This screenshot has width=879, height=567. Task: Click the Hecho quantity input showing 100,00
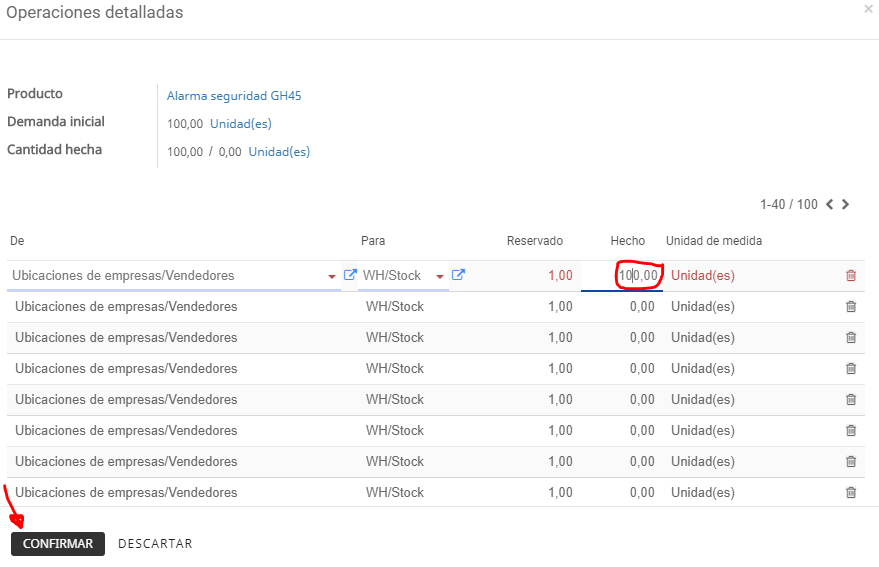coord(622,275)
